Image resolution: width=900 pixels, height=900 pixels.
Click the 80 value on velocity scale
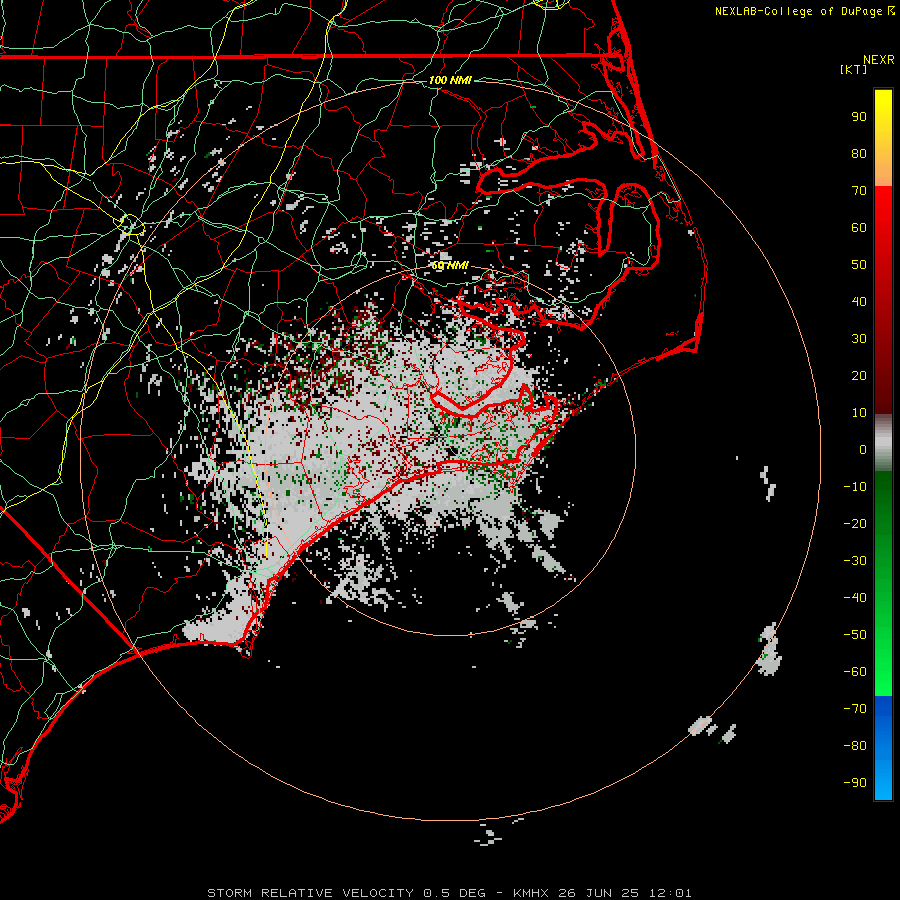859,153
